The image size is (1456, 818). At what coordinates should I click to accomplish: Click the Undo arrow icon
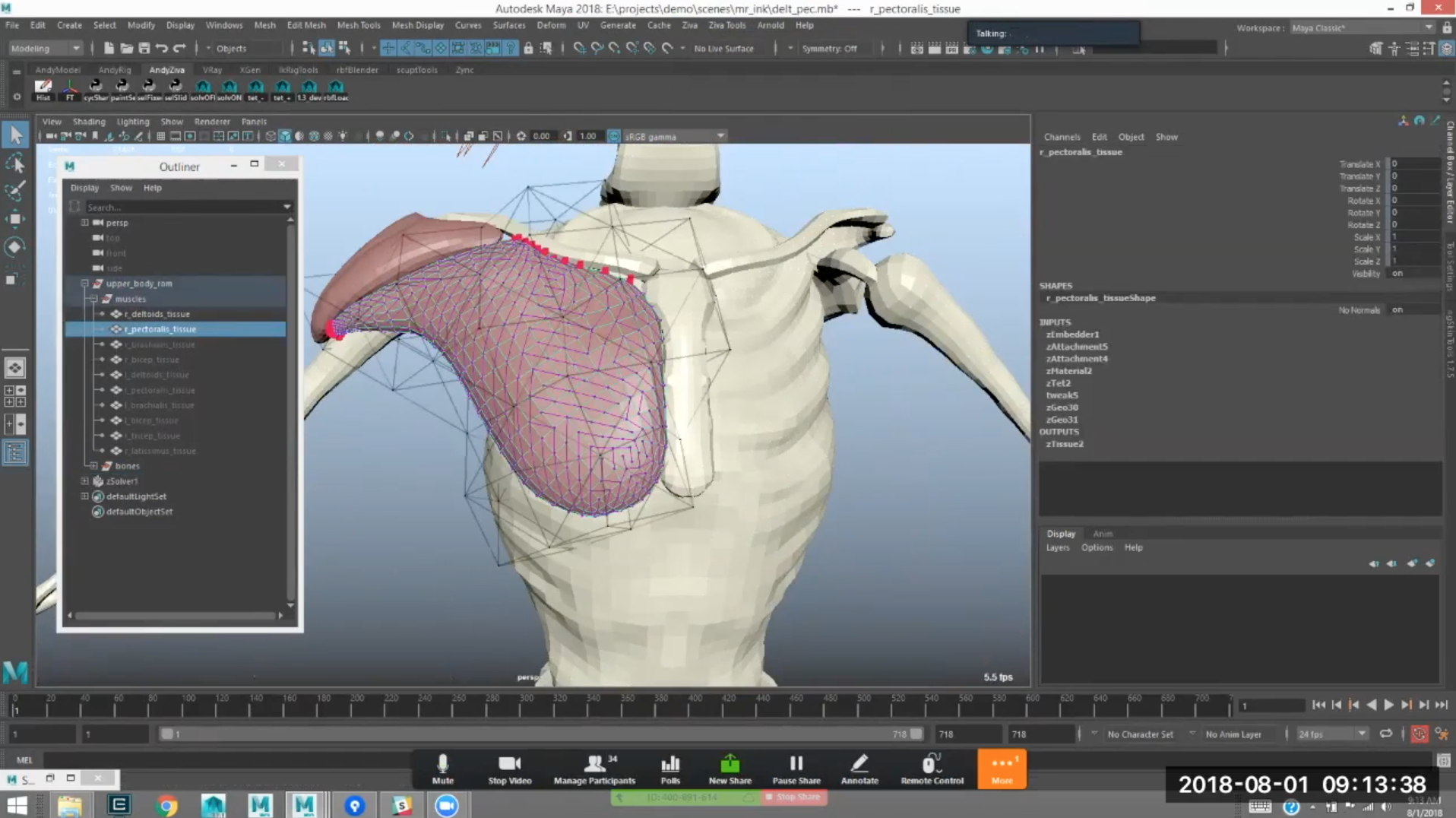click(x=162, y=48)
